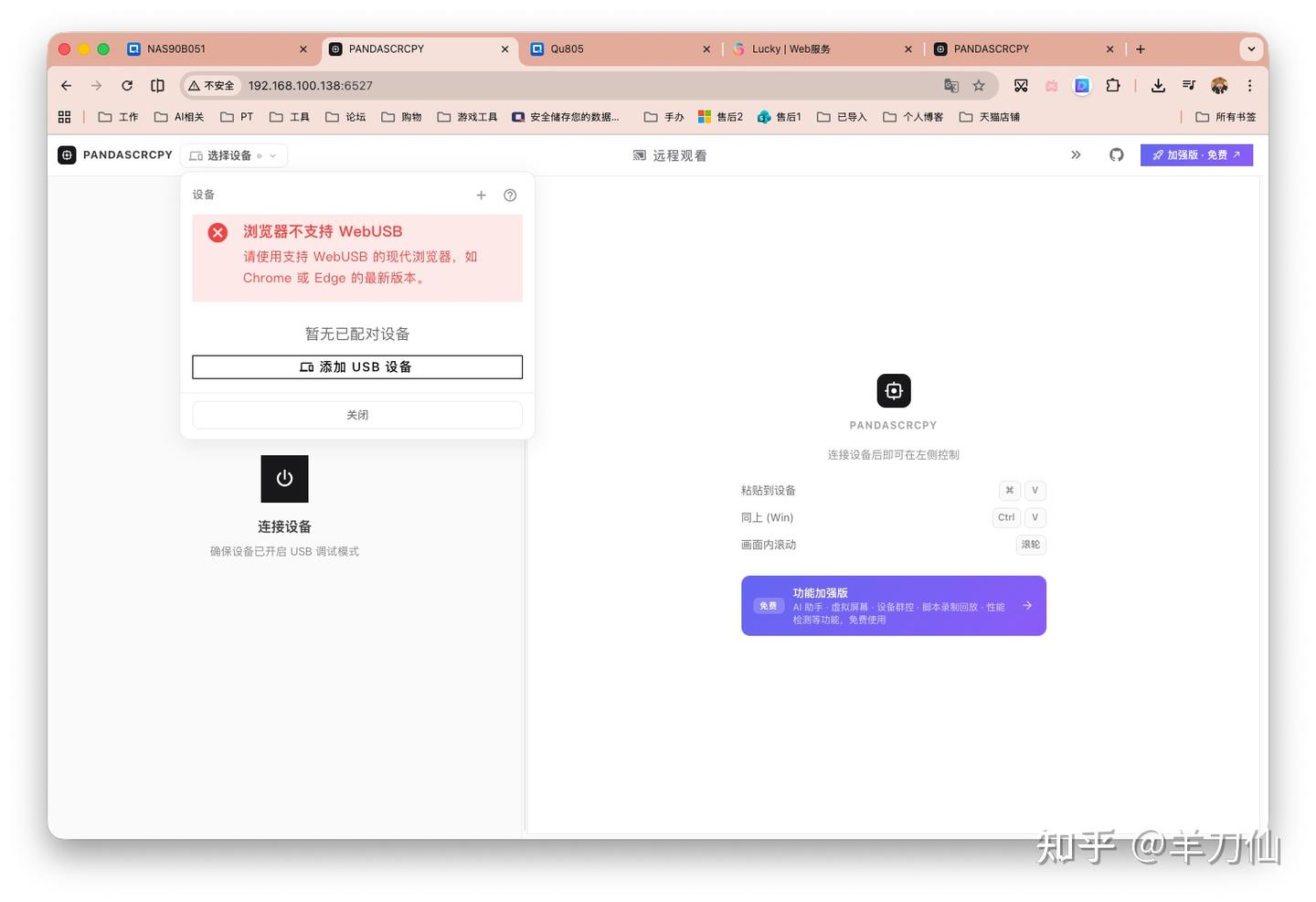Switch to the last PANDASCRCPY tab
Screen dimensions: 1316x902
pos(1024,49)
